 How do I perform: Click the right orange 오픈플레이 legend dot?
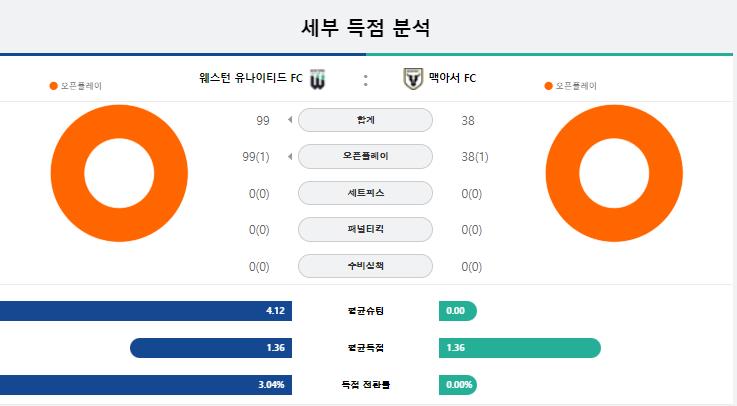[x=548, y=86]
